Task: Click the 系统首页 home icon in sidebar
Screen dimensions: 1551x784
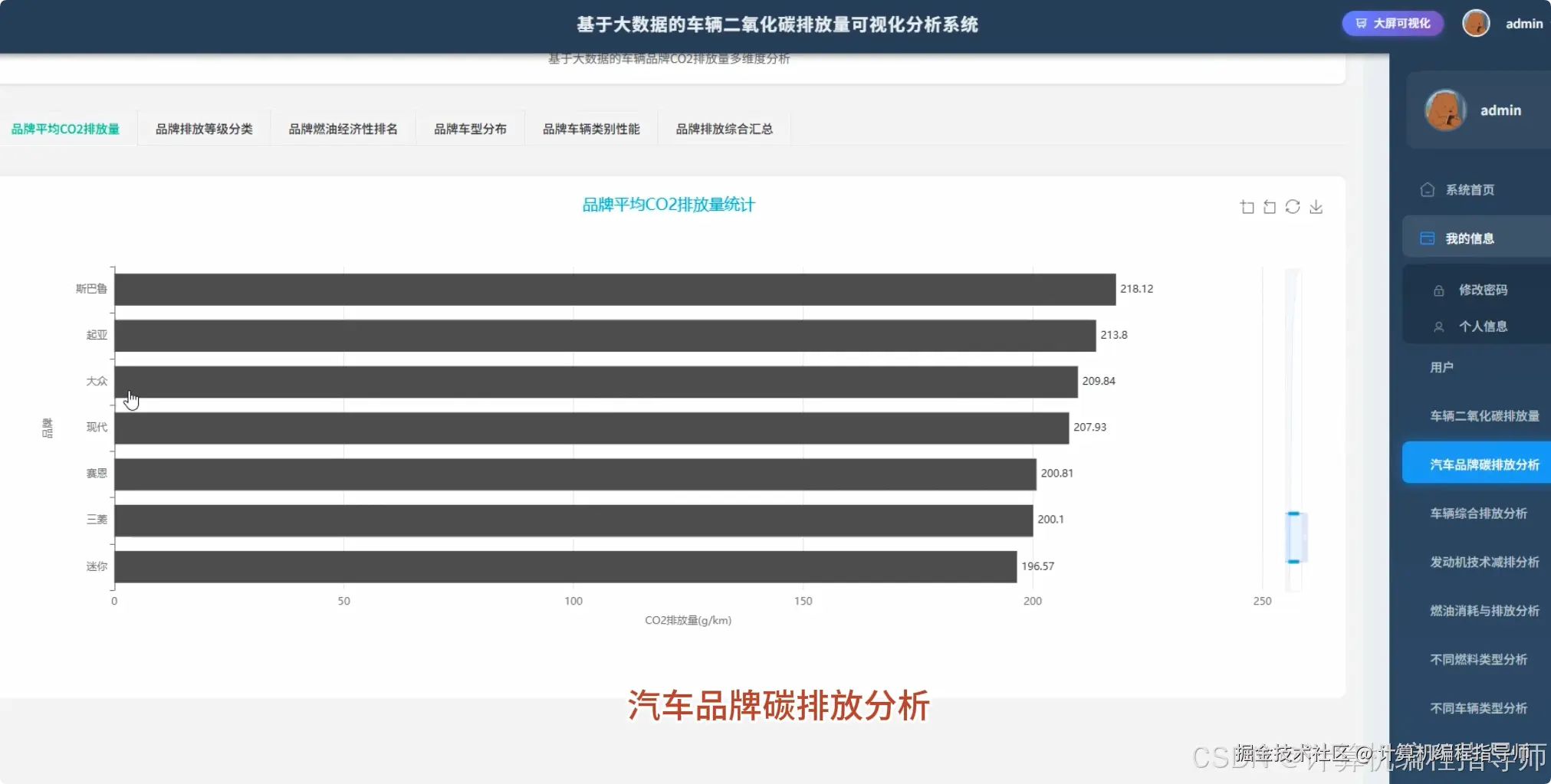Action: pos(1428,189)
